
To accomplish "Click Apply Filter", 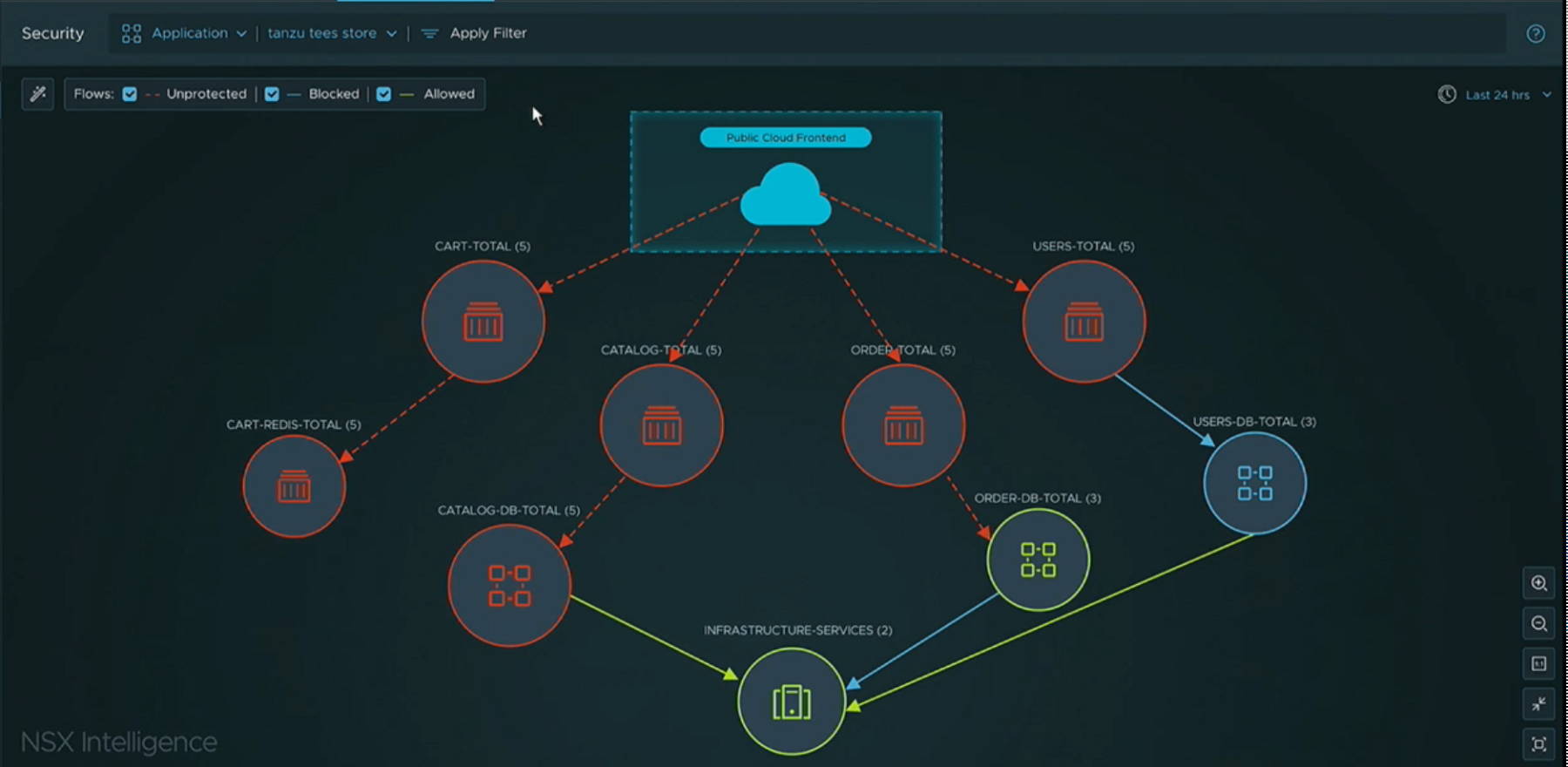I will (x=488, y=33).
